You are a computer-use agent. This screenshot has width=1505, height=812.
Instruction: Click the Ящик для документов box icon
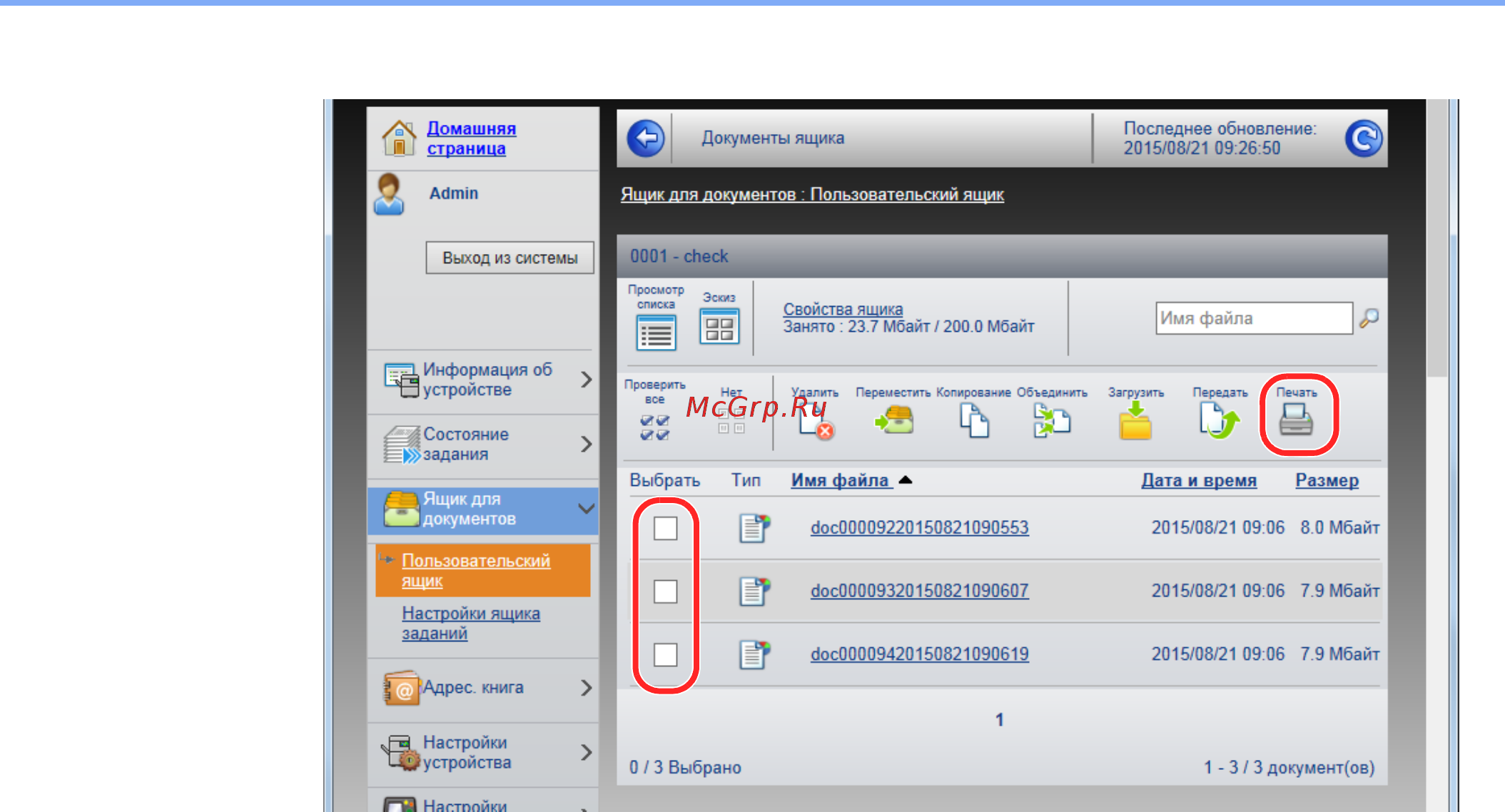tap(402, 509)
